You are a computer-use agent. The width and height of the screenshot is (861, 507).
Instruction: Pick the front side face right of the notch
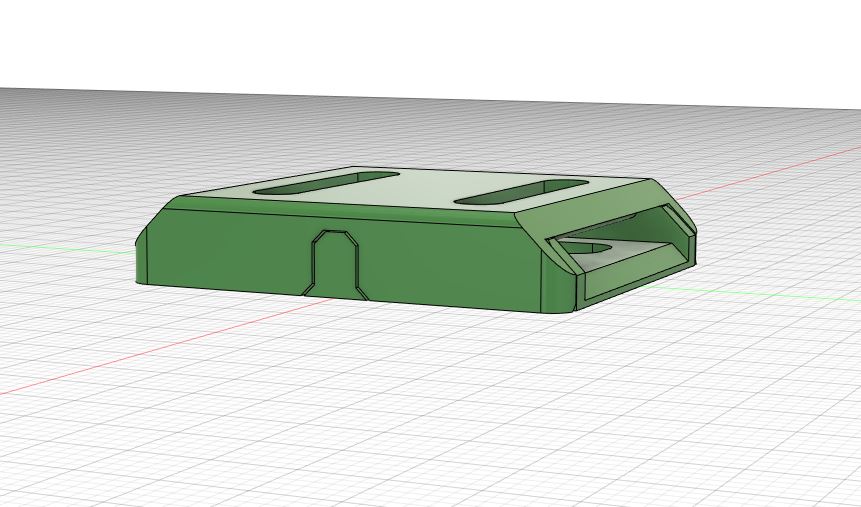(x=450, y=266)
